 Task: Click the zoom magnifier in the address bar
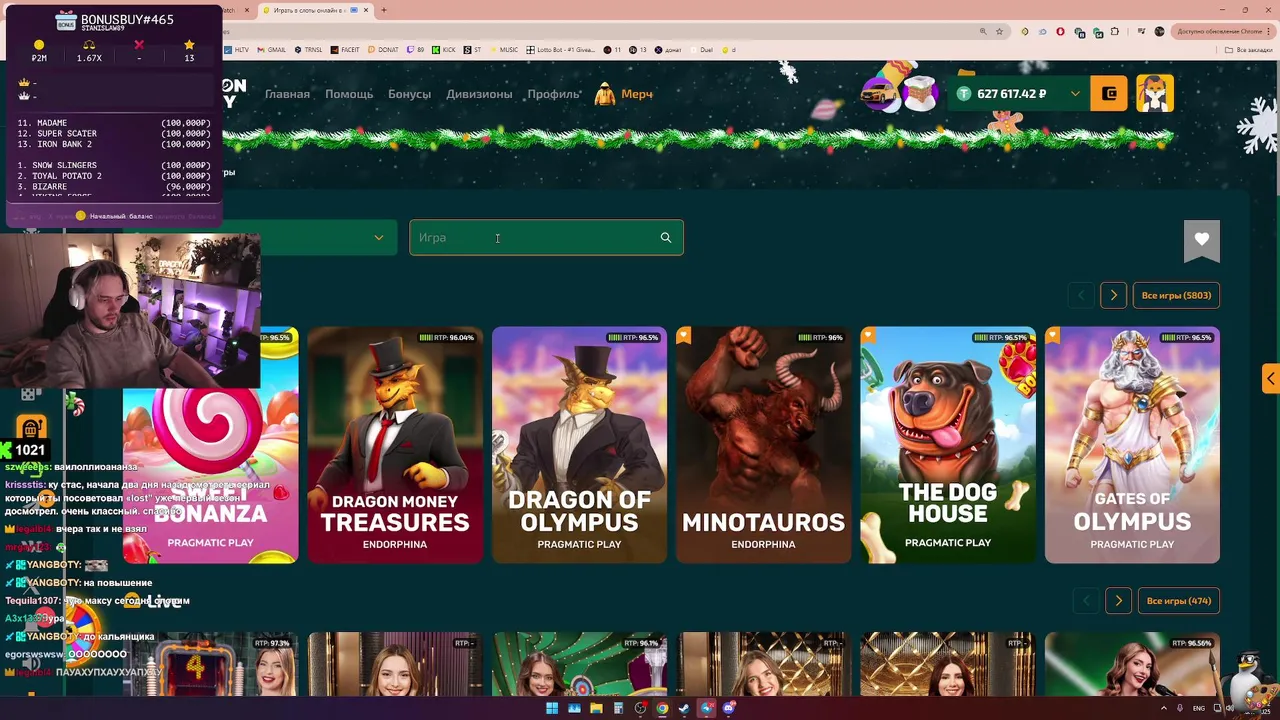984,31
